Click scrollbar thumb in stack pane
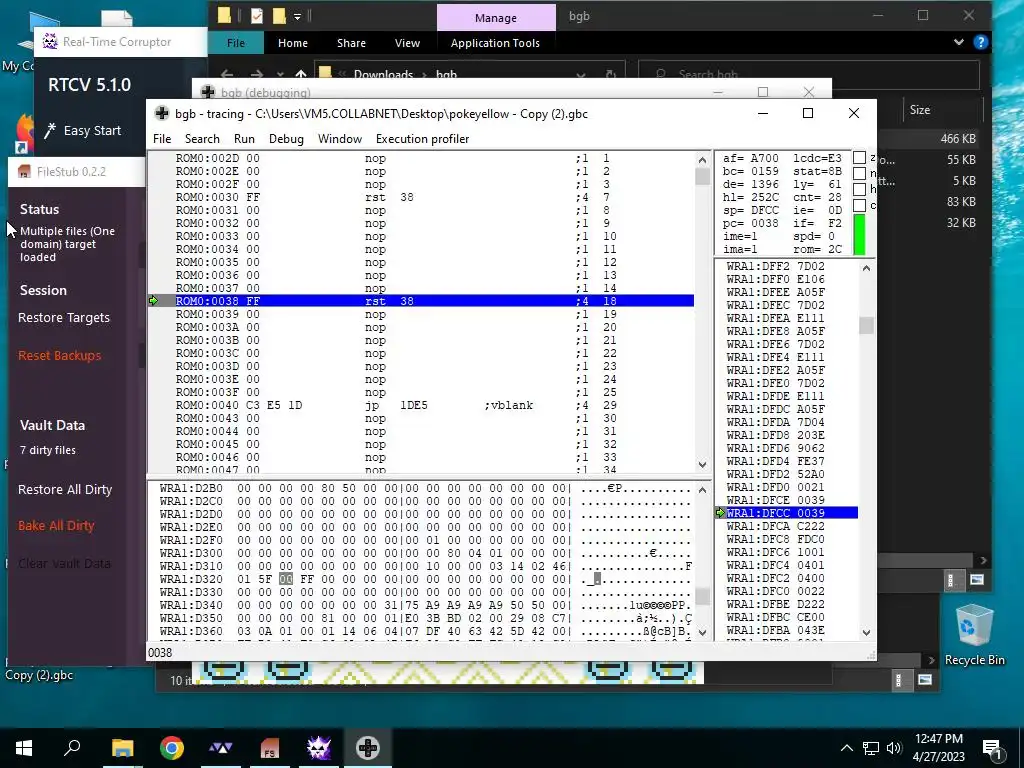This screenshot has height=768, width=1024. [866, 325]
